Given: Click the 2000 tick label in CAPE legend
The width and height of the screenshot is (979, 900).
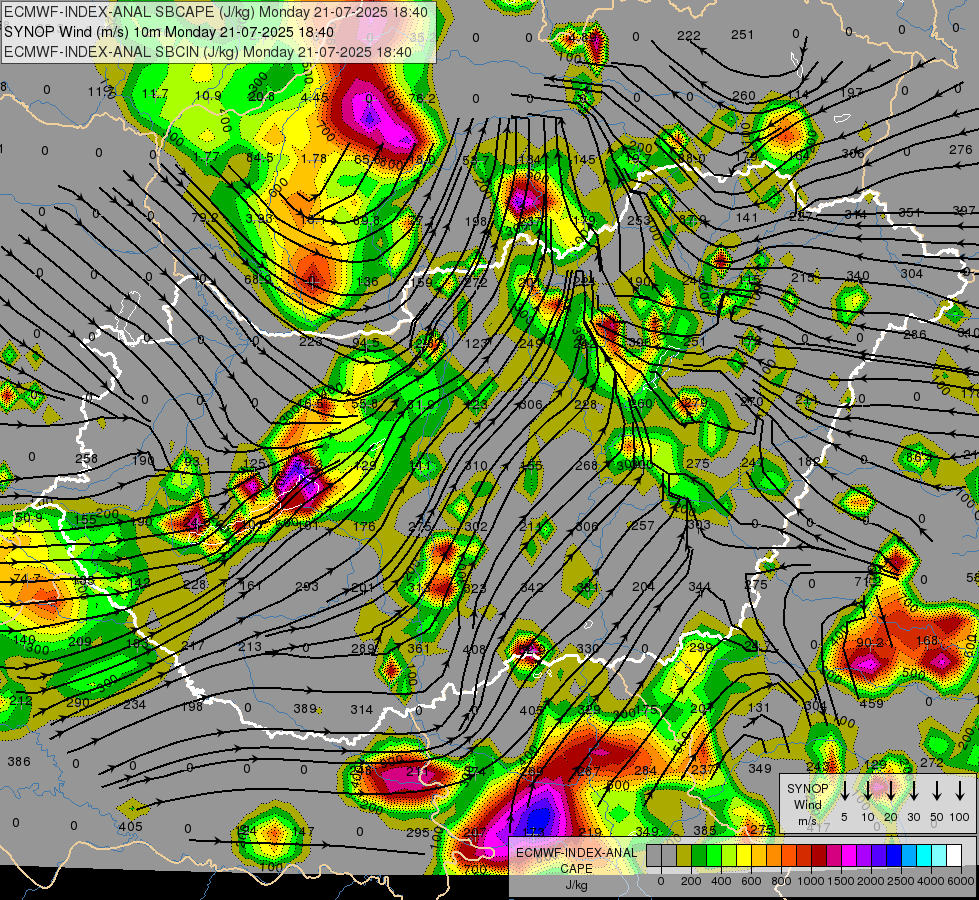Looking at the screenshot, I should 871,881.
